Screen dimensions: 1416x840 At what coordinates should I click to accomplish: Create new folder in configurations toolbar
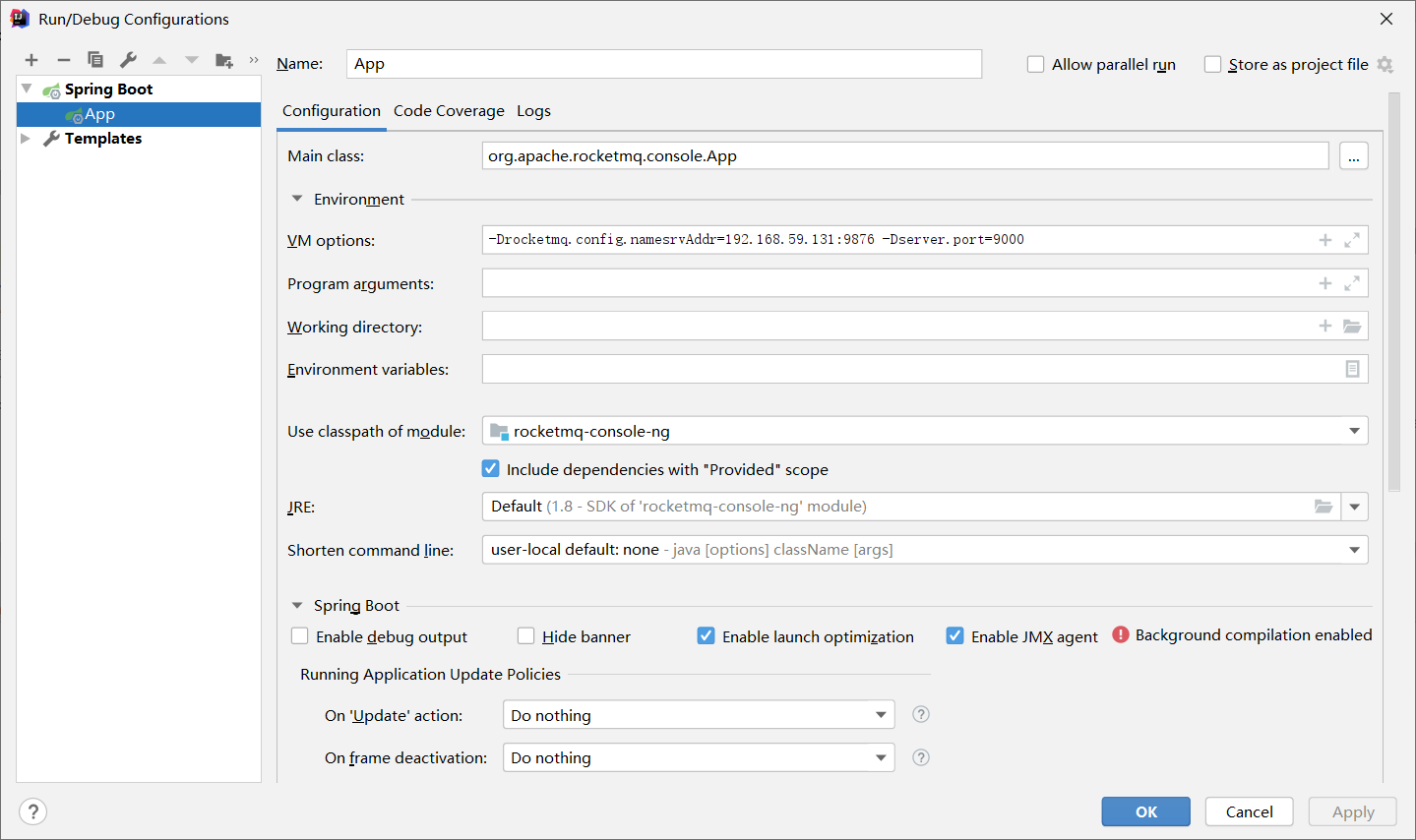224,60
